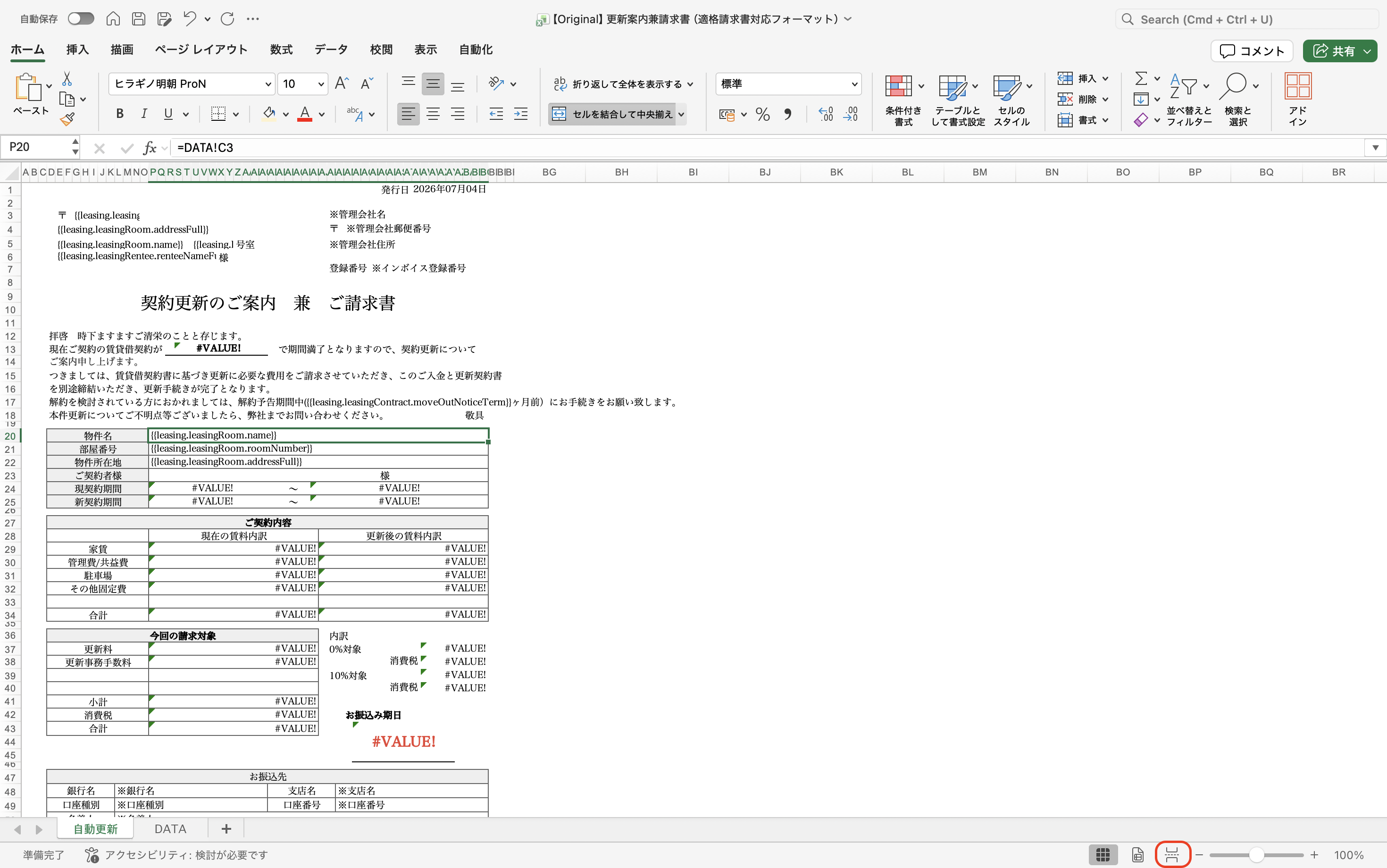Open the Share button dropdown arrow

pos(1368,51)
